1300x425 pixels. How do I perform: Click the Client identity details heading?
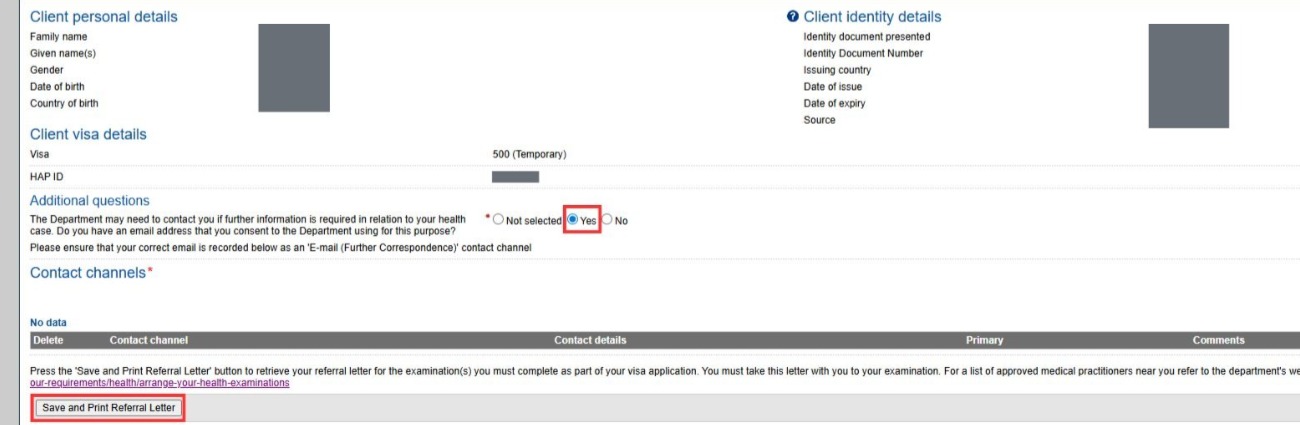click(x=872, y=17)
